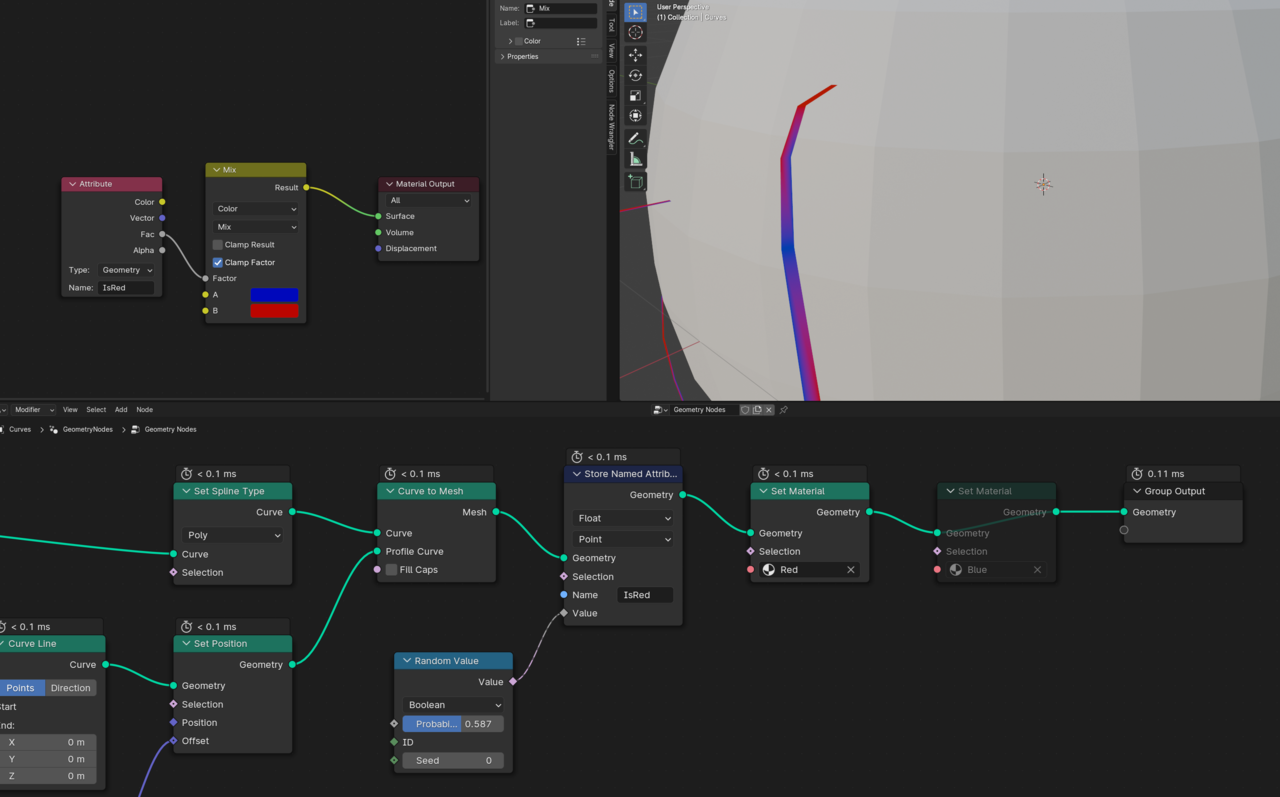1280x797 pixels.
Task: Open the Add menu in node editor
Action: (x=121, y=410)
